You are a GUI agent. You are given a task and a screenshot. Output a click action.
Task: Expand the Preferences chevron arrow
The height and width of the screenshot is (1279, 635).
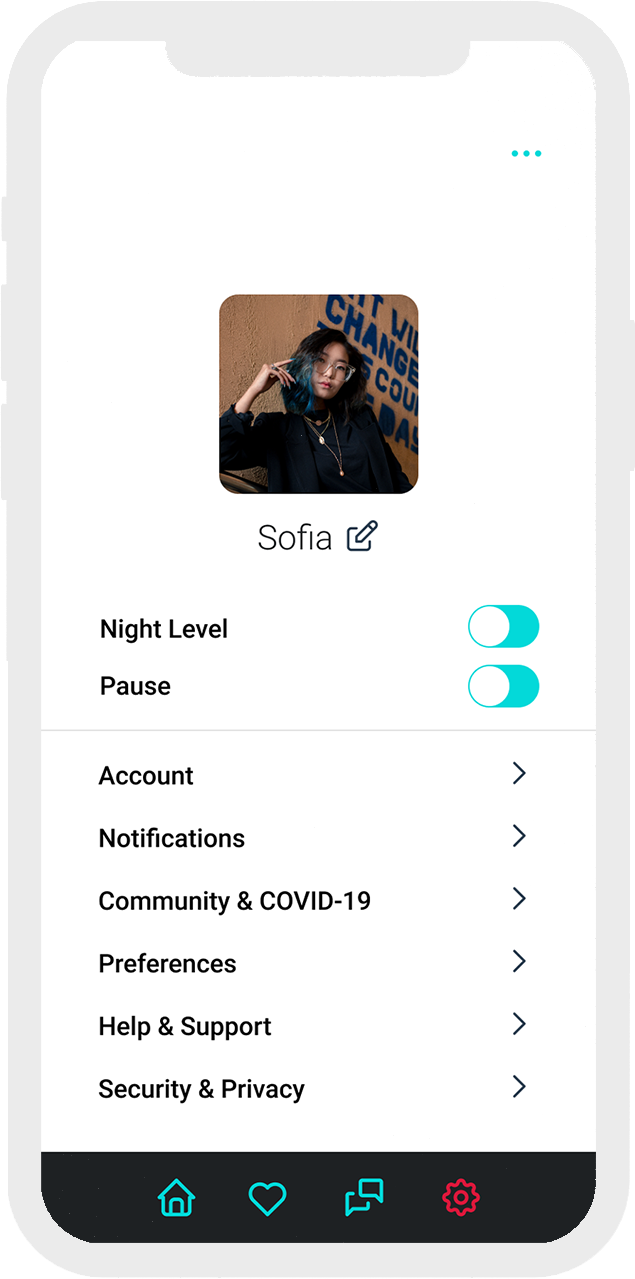tap(519, 962)
